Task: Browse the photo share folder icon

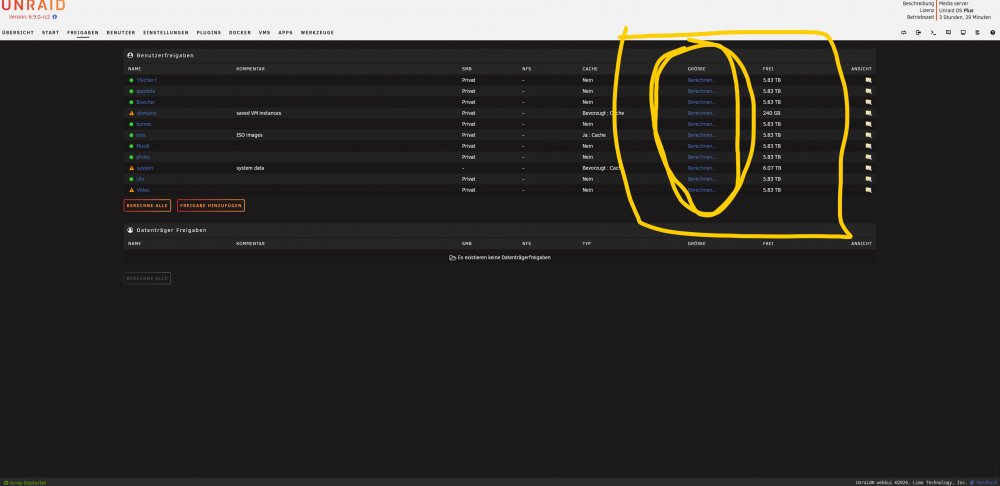Action: [x=868, y=157]
